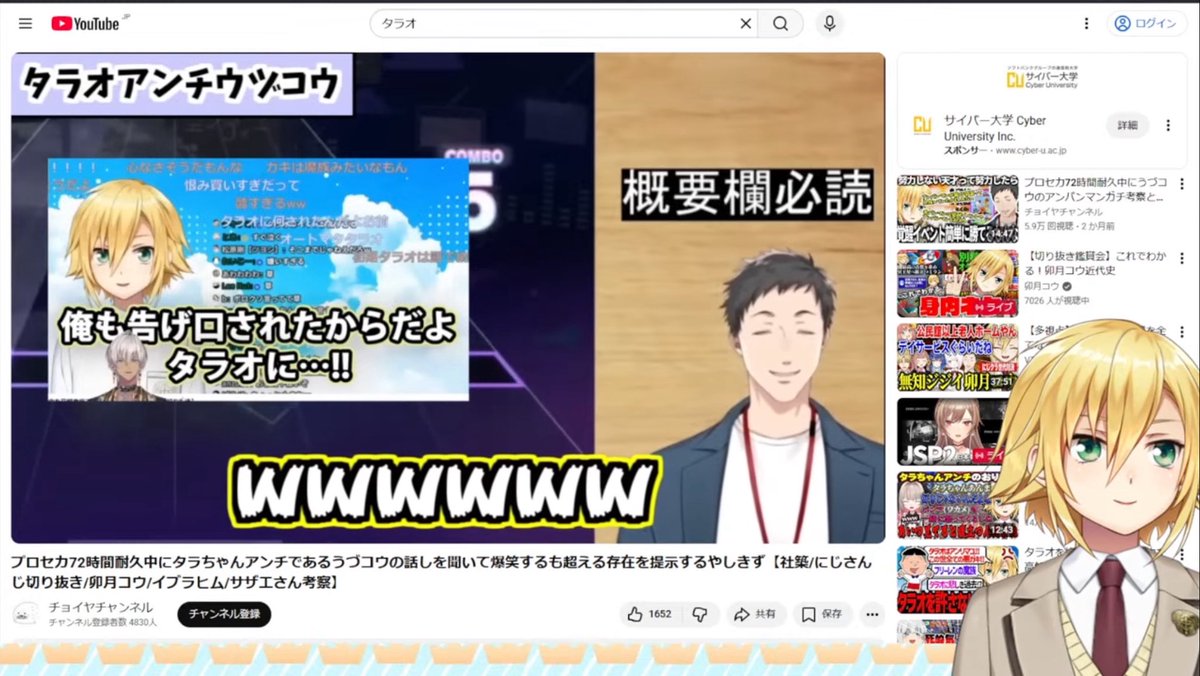
Task: Open the 無知ジジイ卯月 thumbnail 37:51
Action: [957, 355]
